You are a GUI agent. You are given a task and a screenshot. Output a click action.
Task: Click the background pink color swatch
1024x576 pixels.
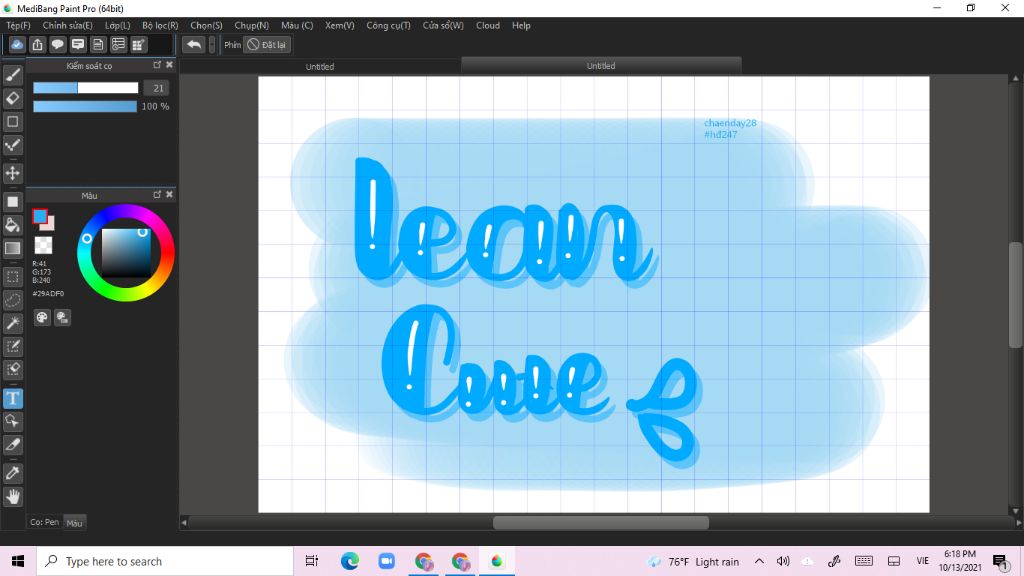point(50,225)
